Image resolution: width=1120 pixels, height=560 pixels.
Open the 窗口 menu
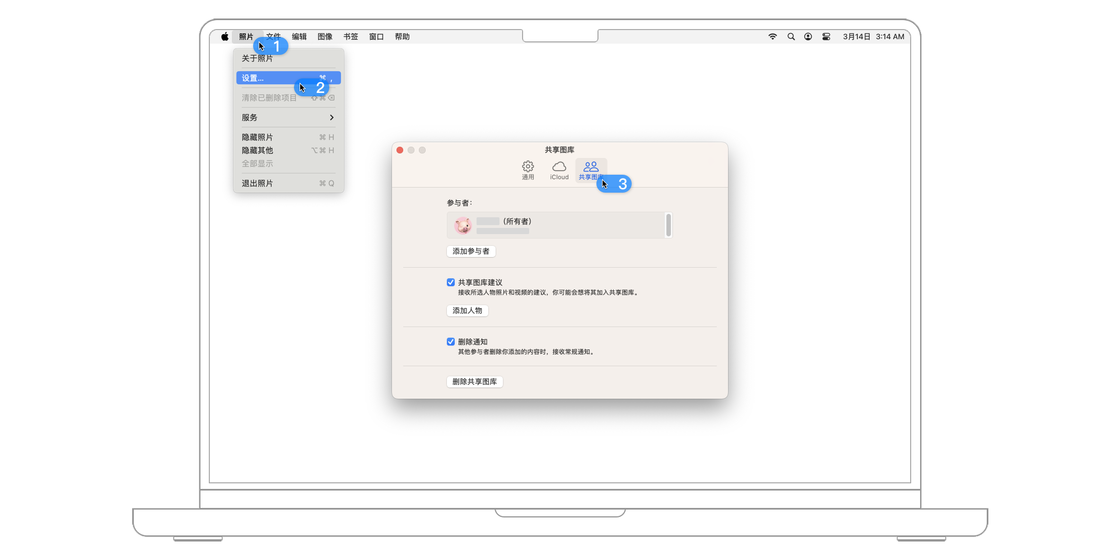click(x=376, y=36)
